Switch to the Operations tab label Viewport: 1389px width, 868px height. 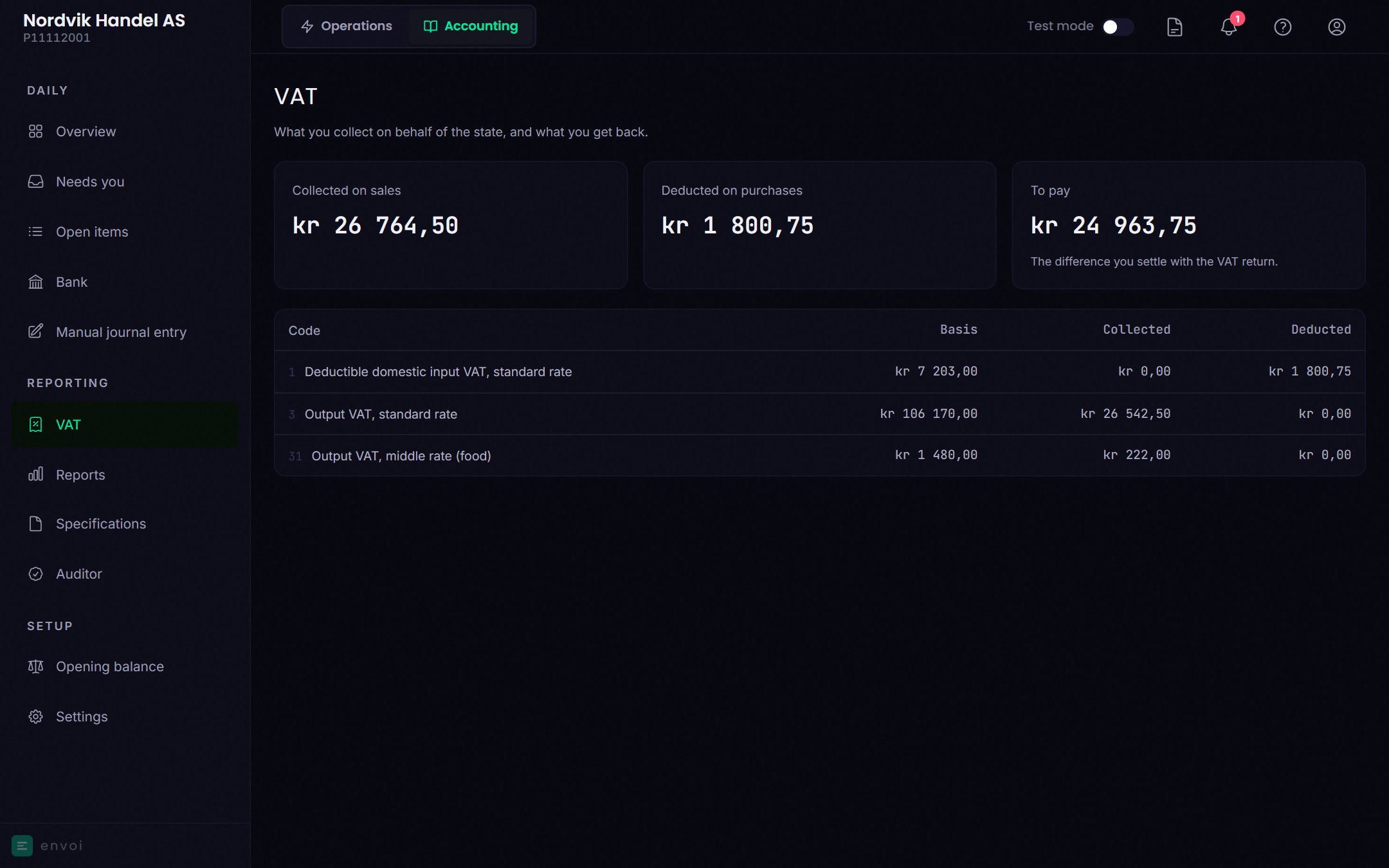356,26
